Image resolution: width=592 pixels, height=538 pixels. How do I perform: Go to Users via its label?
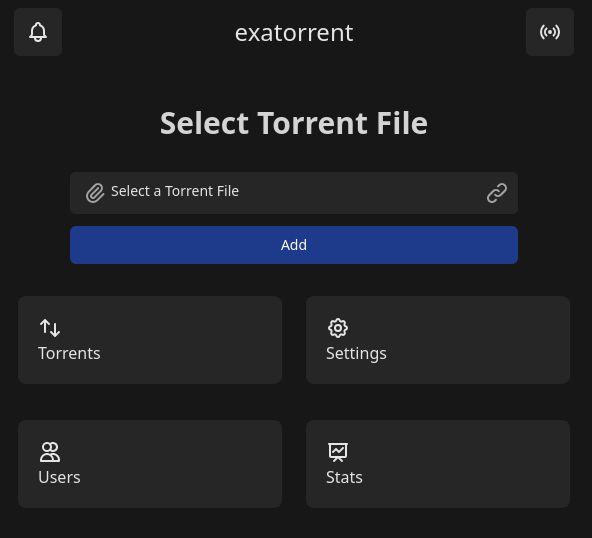coord(59,477)
